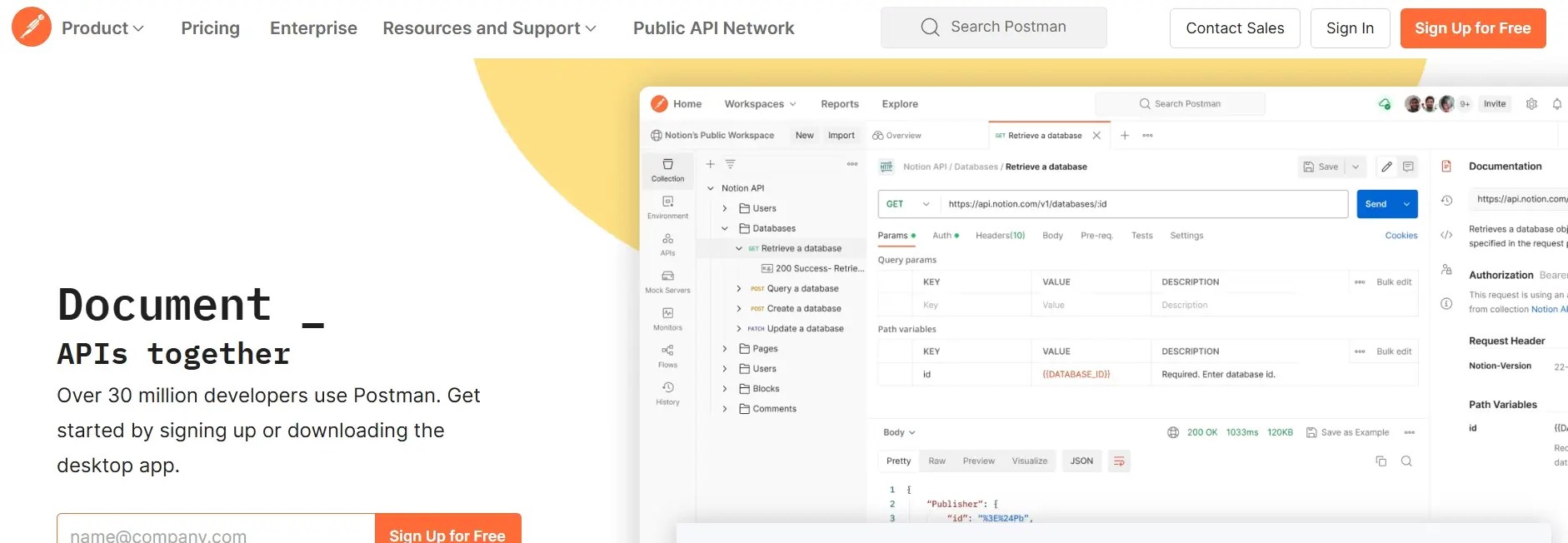The height and width of the screenshot is (543, 1568).
Task: Click the comment icon beside the pencil
Action: click(1408, 167)
